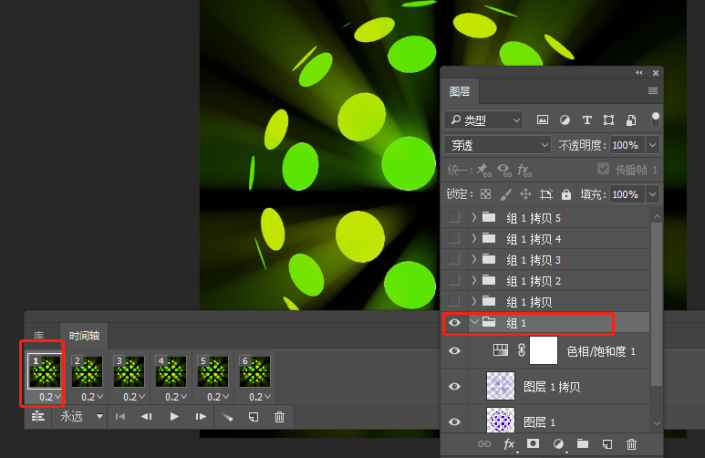This screenshot has height=458, width=705.
Task: Click the convert to video timeline icon
Action: coord(37,416)
